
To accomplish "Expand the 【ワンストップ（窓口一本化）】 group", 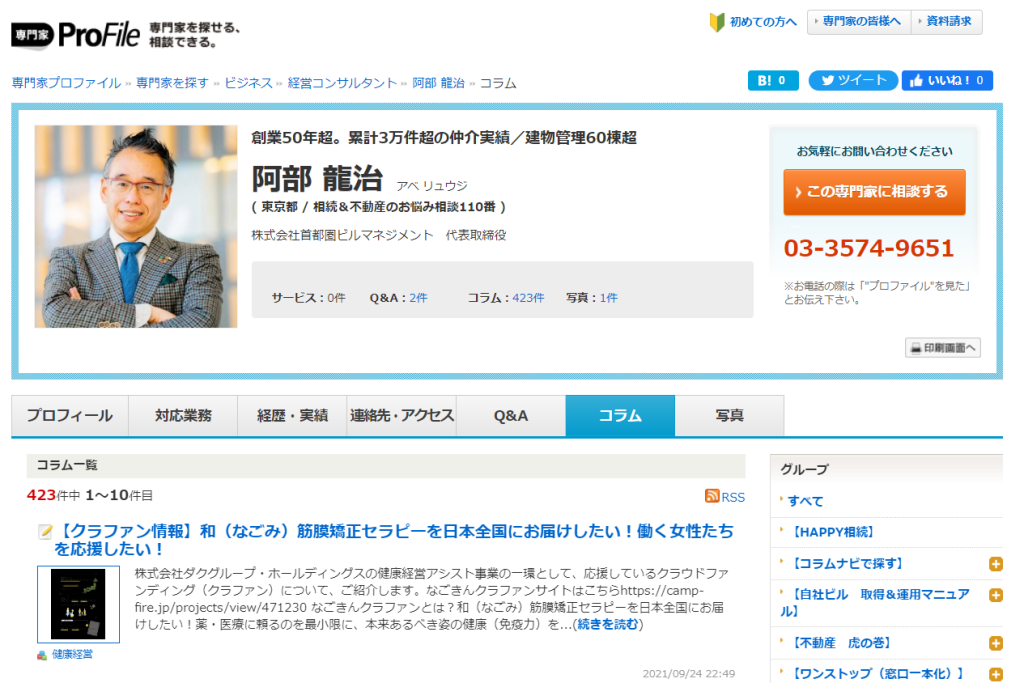I will (x=995, y=674).
